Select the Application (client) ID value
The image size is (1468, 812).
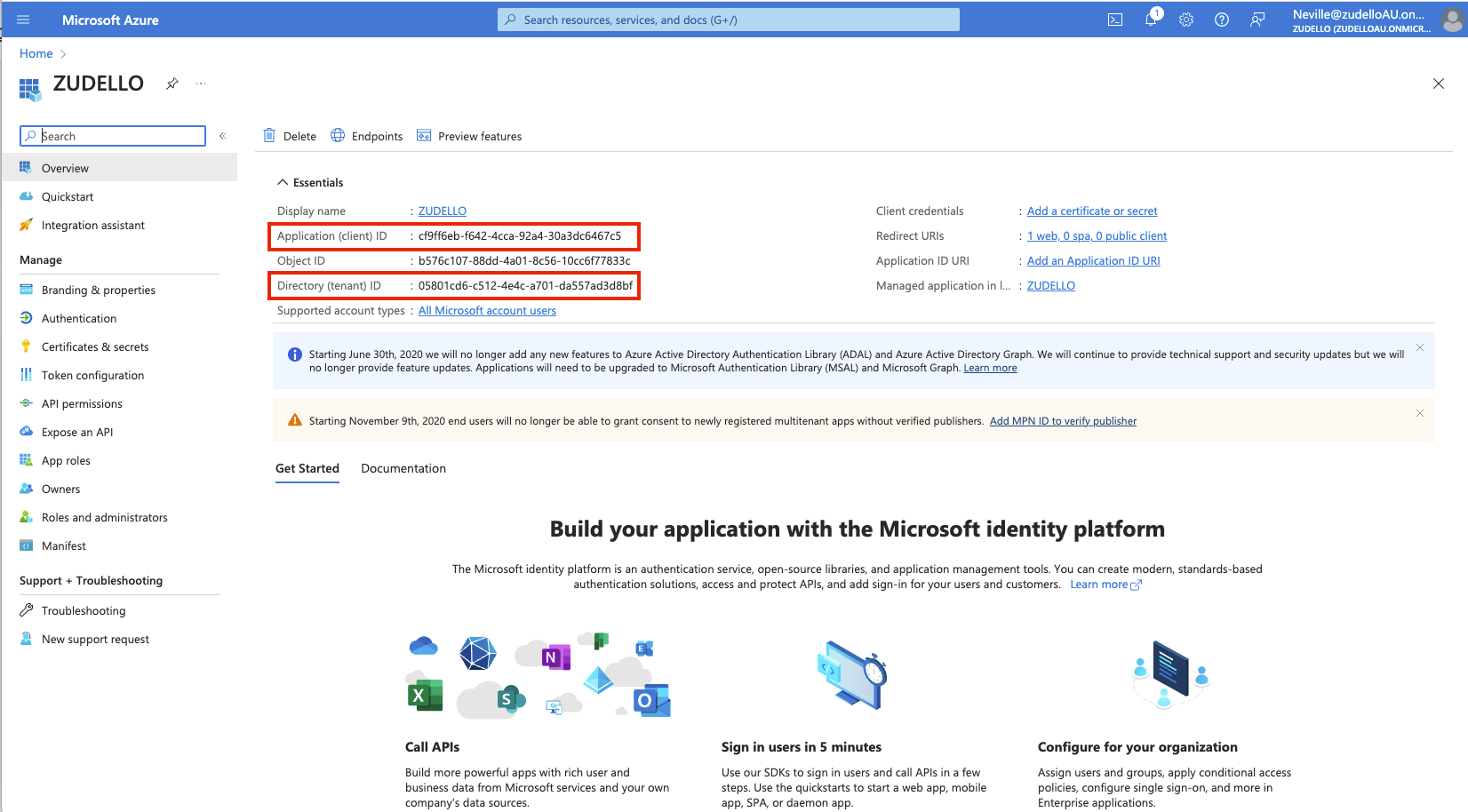pos(520,235)
